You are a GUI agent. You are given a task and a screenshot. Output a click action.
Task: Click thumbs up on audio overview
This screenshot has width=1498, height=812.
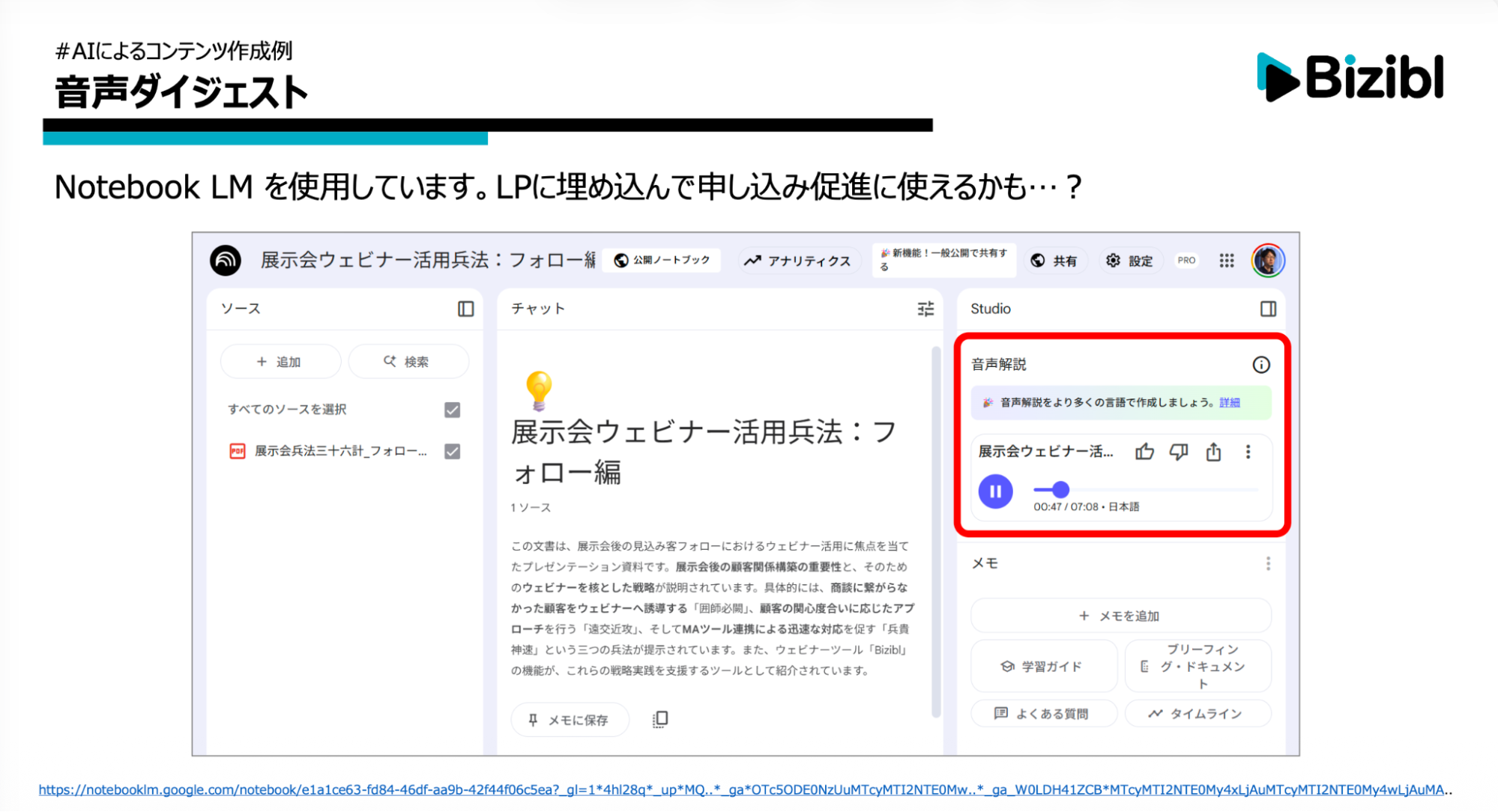[x=1144, y=452]
